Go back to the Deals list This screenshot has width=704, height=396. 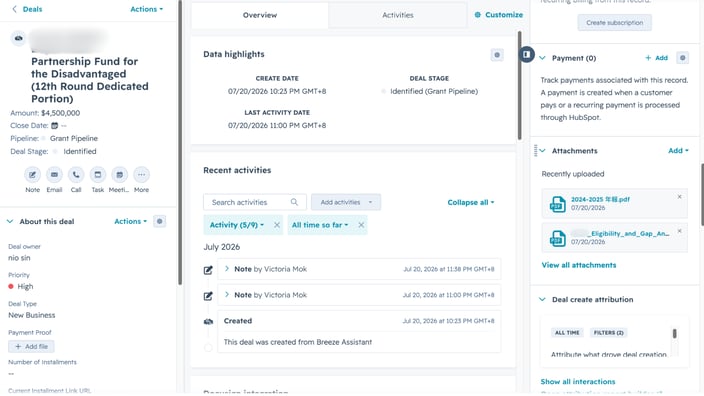click(27, 9)
